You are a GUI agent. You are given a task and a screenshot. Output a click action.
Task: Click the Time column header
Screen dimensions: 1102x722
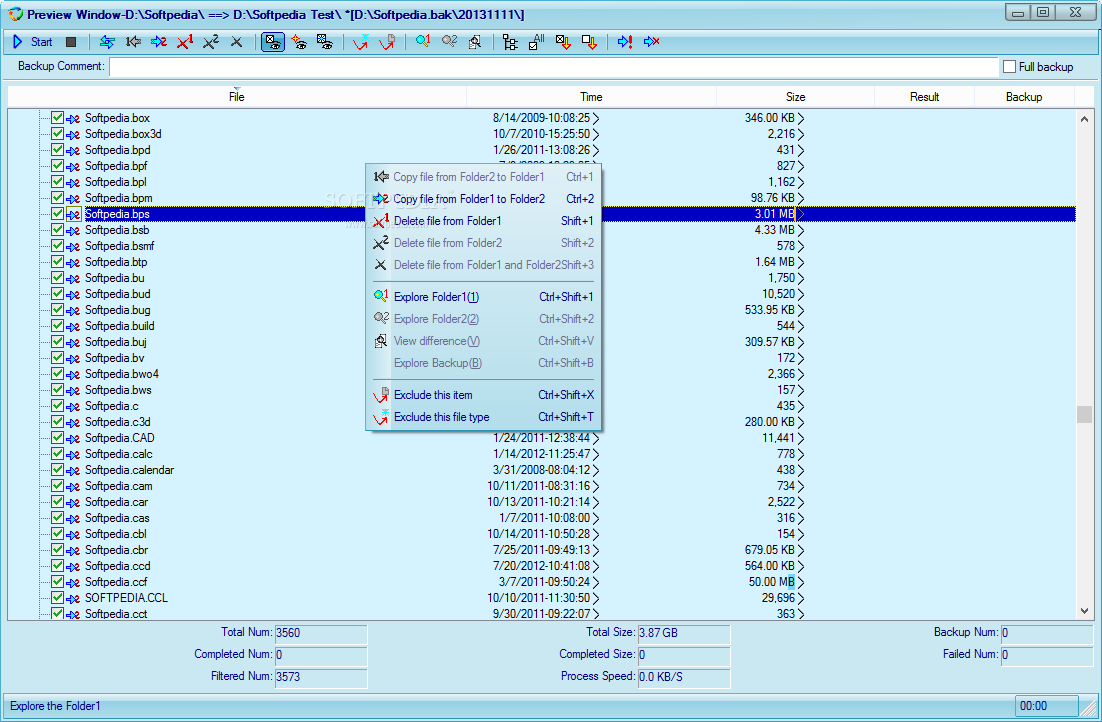click(591, 97)
